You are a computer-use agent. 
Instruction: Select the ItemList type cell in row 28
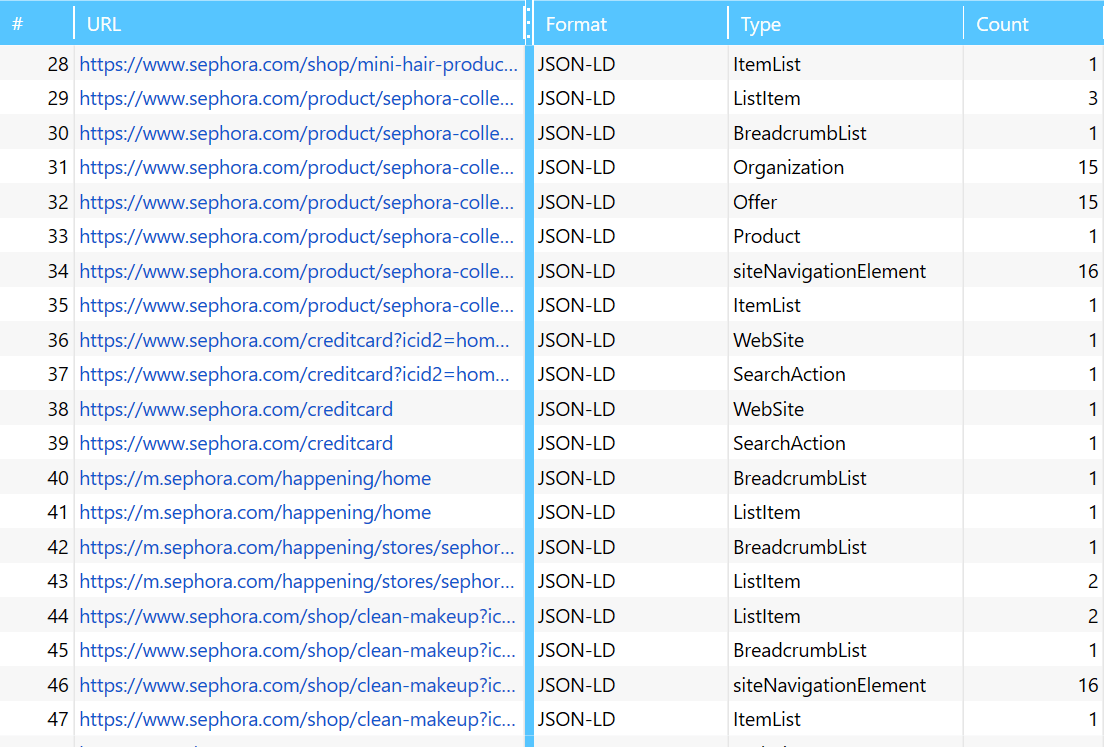(846, 64)
